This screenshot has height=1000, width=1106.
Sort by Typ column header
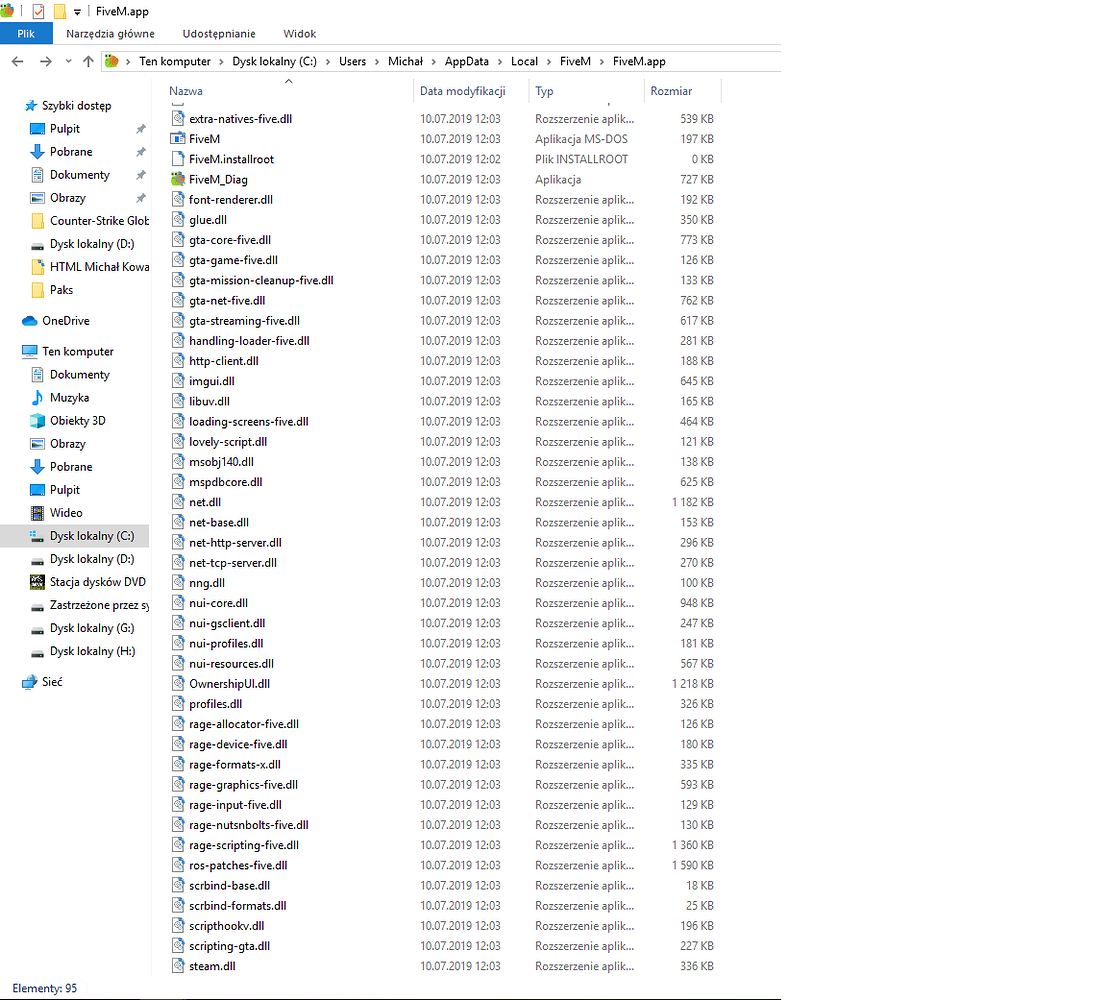544,91
